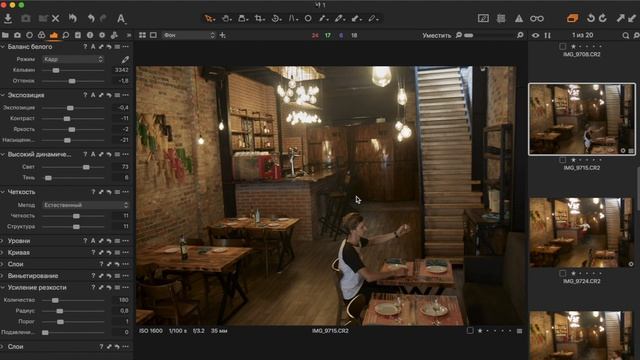The width and height of the screenshot is (640, 360).
Task: Collapse the Высокий динамический panel
Action: (3, 154)
